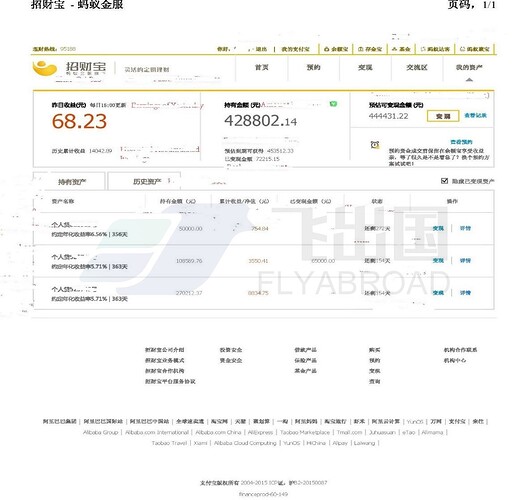Image resolution: width=529 pixels, height=500 pixels.
Task: Open 购买 footer link
Action: [x=374, y=350]
